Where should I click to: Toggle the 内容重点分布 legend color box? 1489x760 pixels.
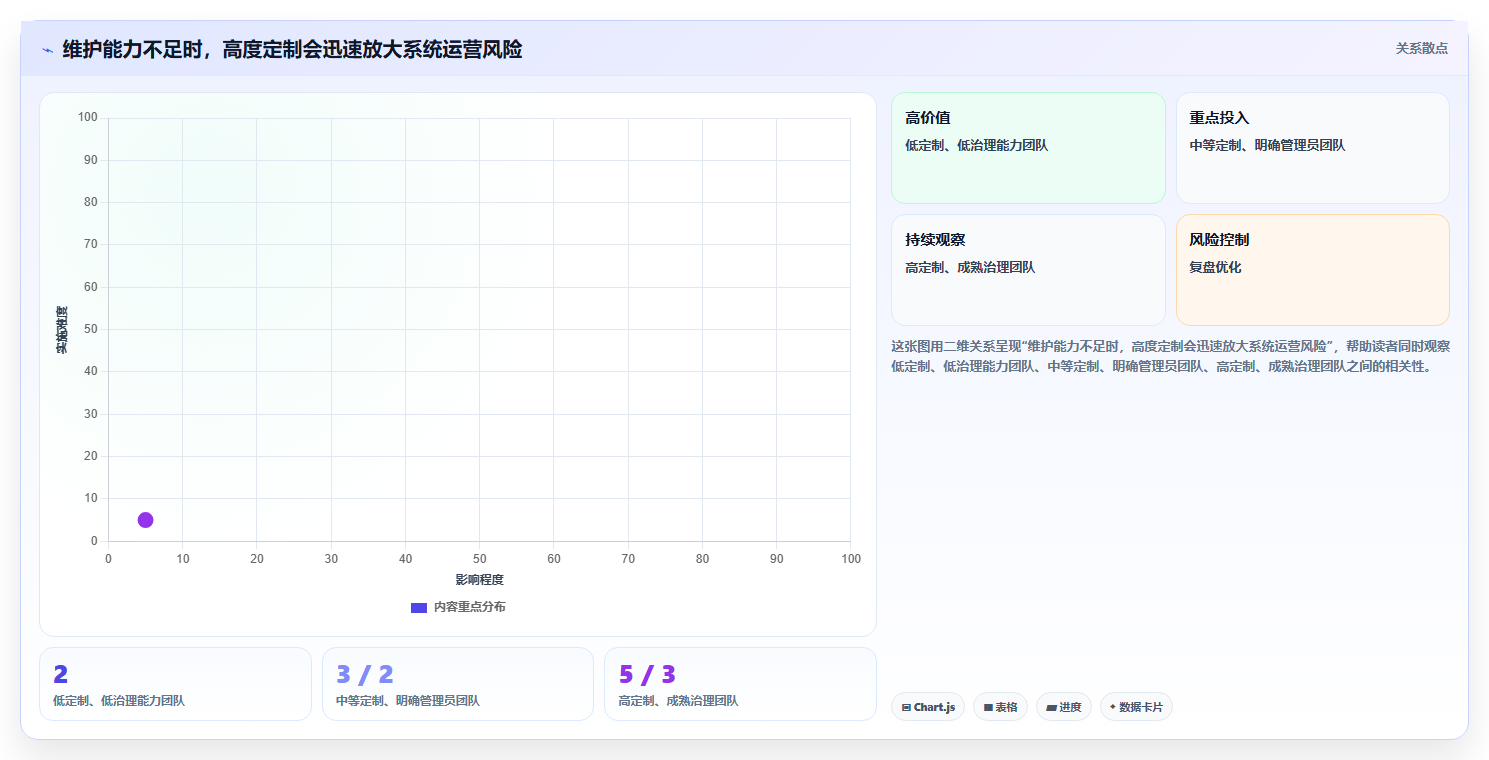(419, 608)
